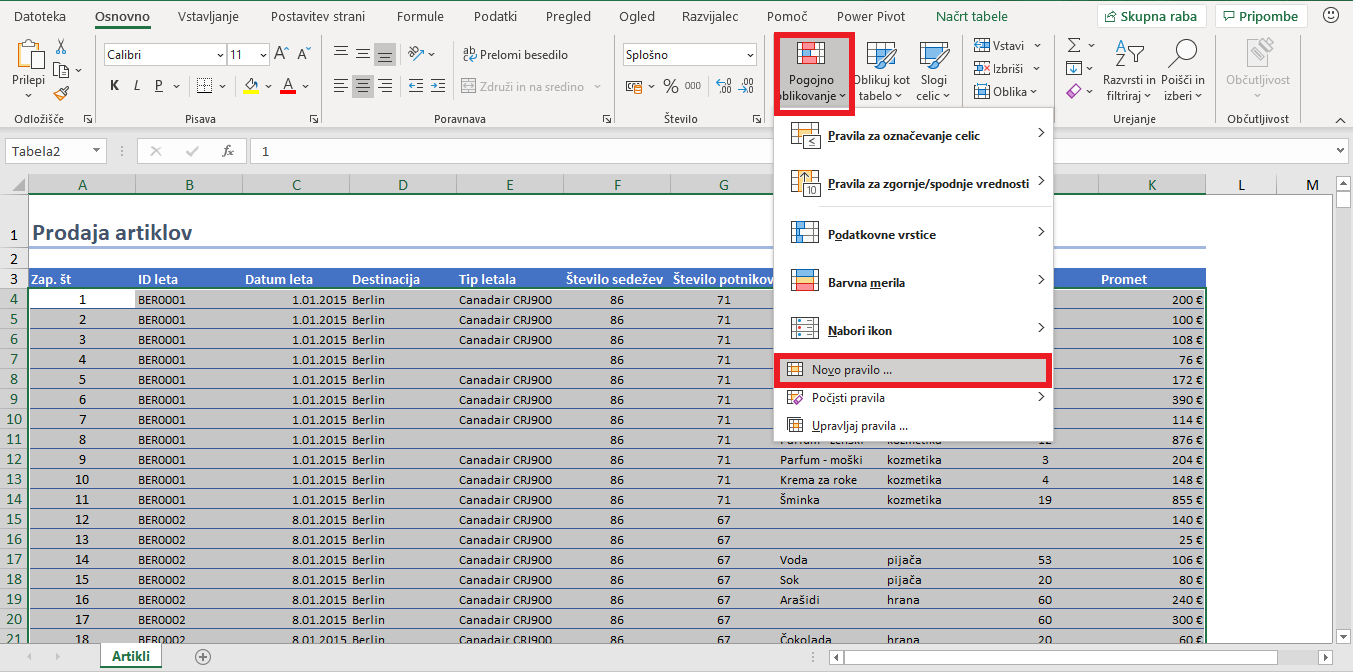The width and height of the screenshot is (1353, 672).
Task: Open Barvna merila color scales submenu
Action: coord(915,282)
